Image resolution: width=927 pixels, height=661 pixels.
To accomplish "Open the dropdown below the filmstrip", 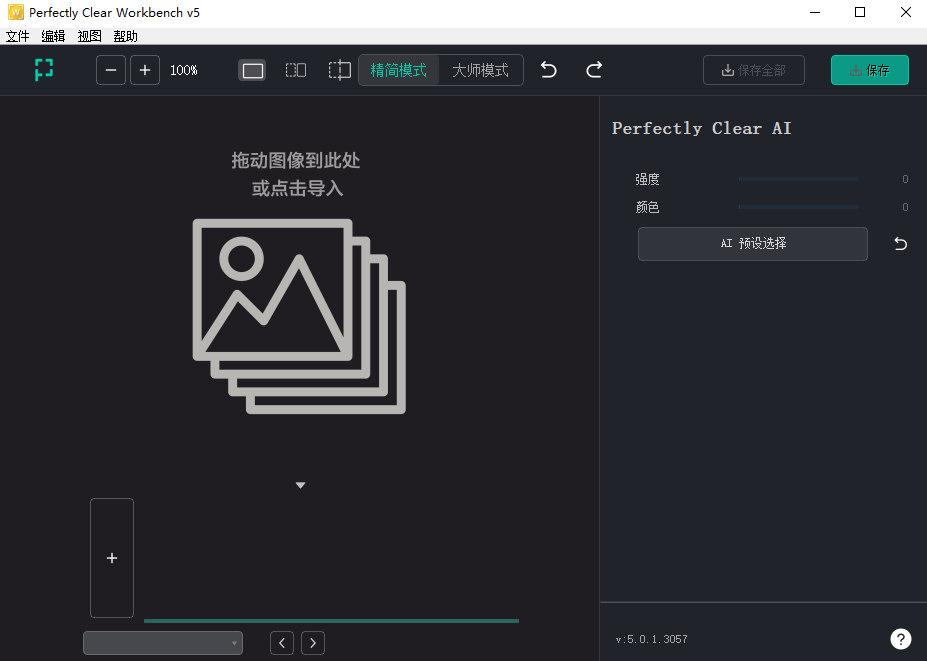I will (163, 643).
